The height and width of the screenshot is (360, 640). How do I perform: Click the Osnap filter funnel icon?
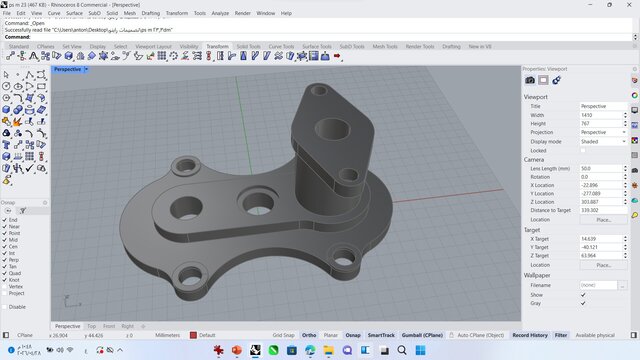(x=23, y=211)
